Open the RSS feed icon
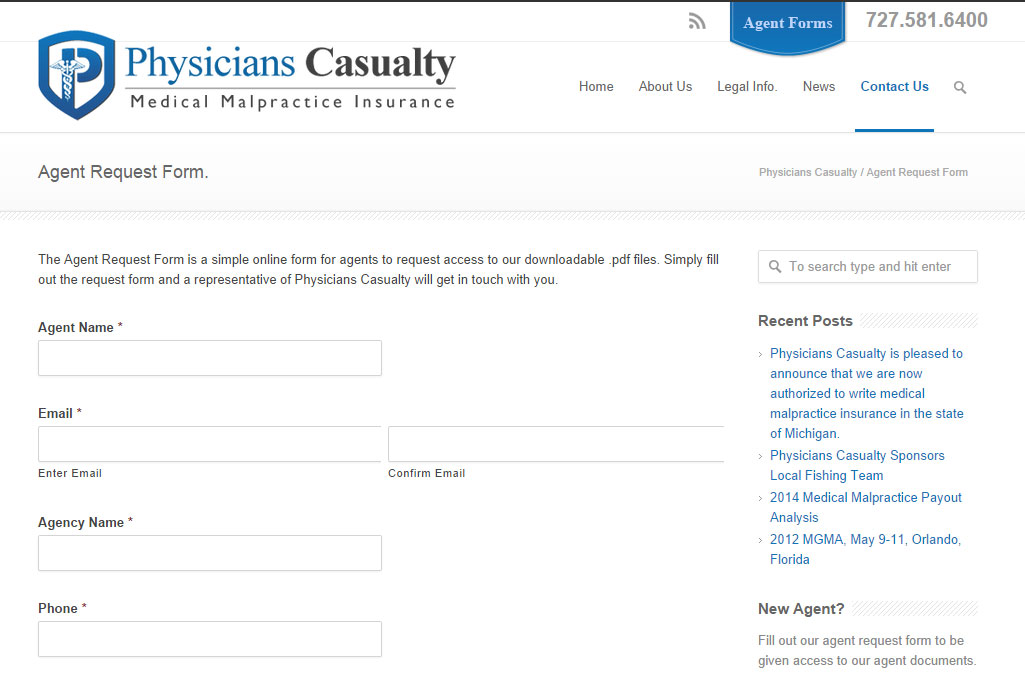This screenshot has width=1025, height=682. (x=697, y=22)
